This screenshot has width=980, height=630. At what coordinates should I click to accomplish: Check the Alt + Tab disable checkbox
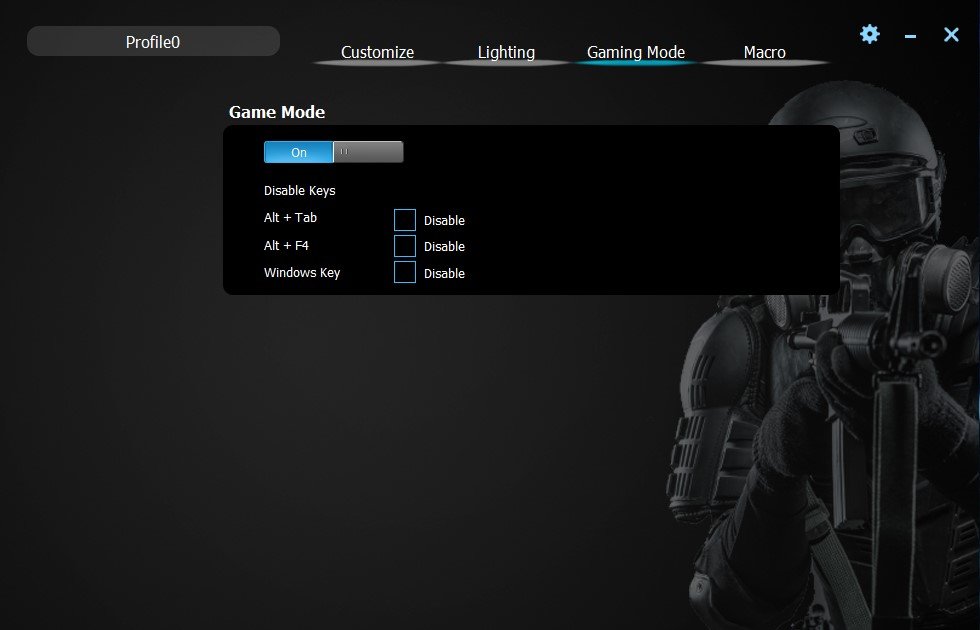(x=404, y=220)
